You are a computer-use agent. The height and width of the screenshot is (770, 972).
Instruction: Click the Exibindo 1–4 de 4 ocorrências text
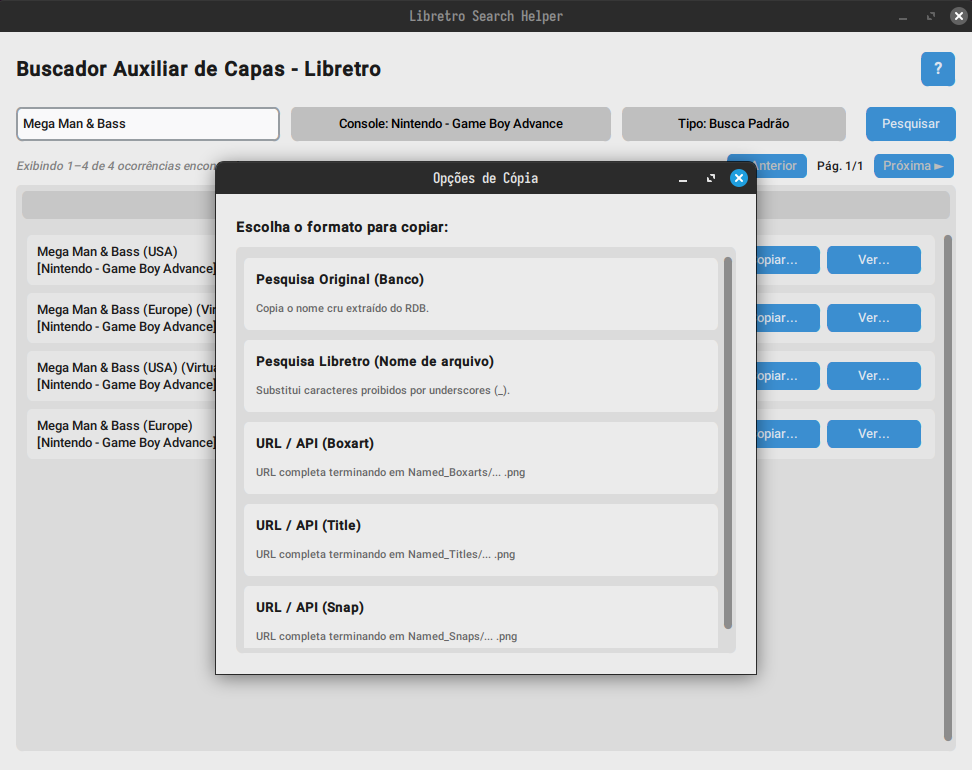tap(116, 166)
